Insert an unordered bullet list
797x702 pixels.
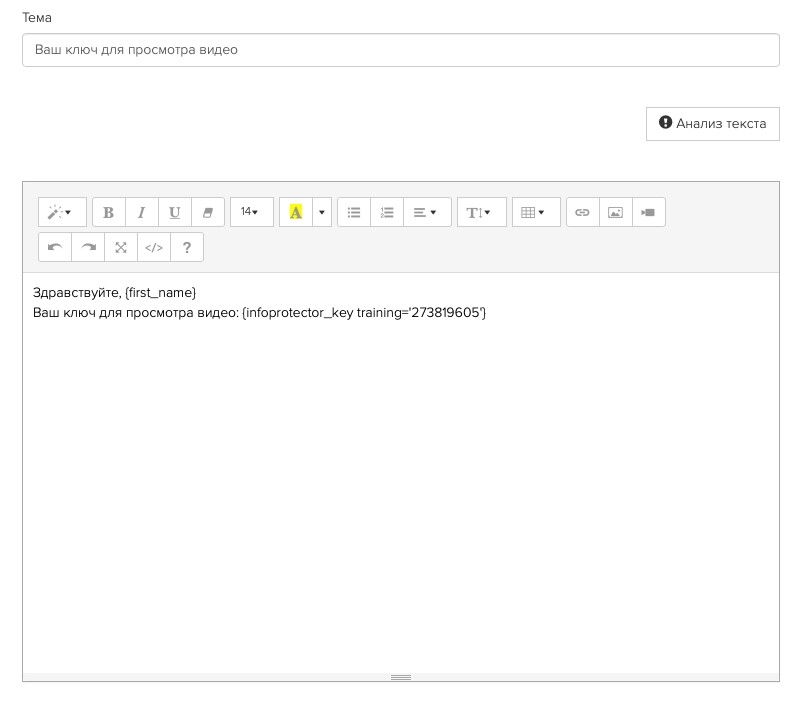pyautogui.click(x=354, y=212)
